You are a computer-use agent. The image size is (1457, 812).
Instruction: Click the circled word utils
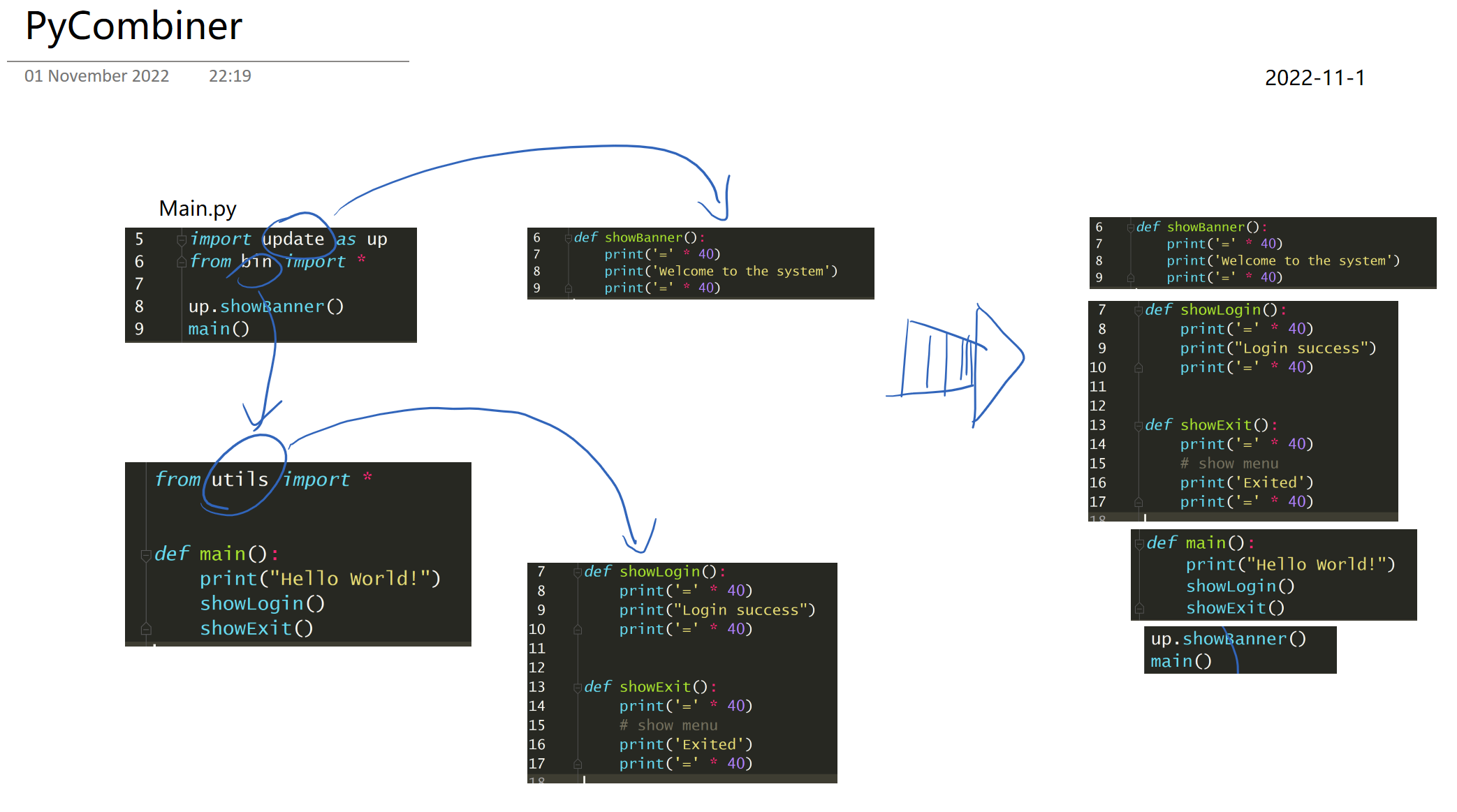(x=240, y=479)
